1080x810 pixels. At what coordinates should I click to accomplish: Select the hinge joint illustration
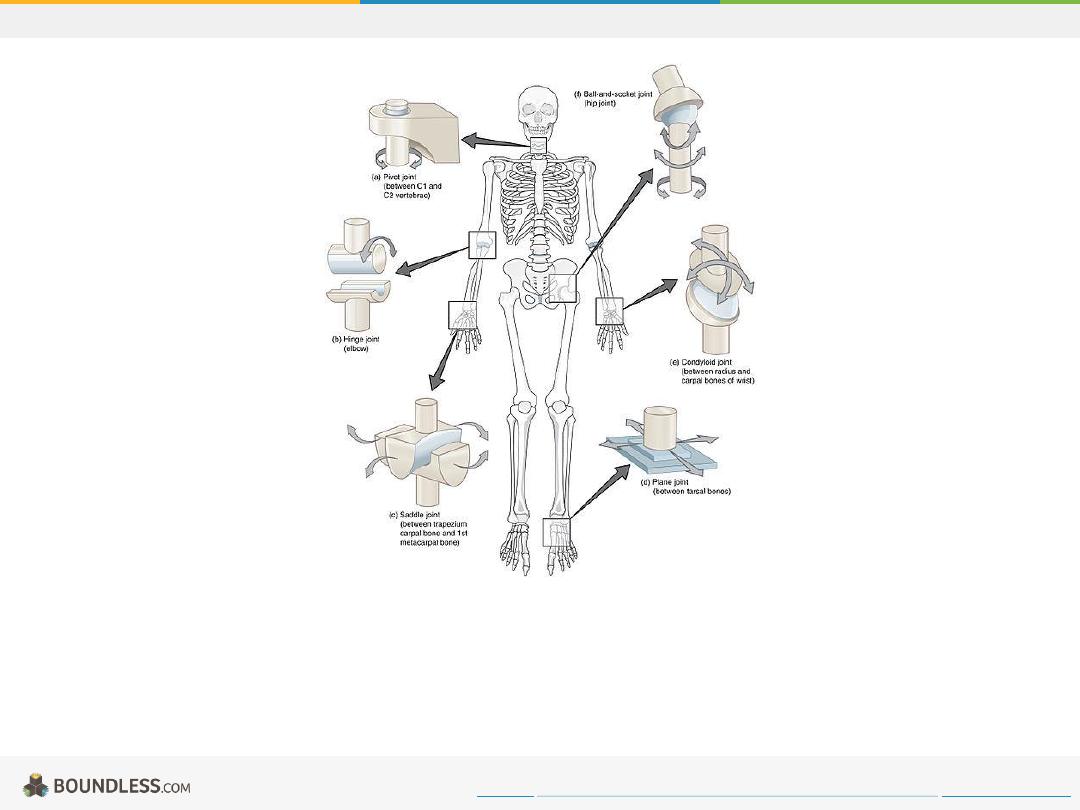pyautogui.click(x=360, y=275)
